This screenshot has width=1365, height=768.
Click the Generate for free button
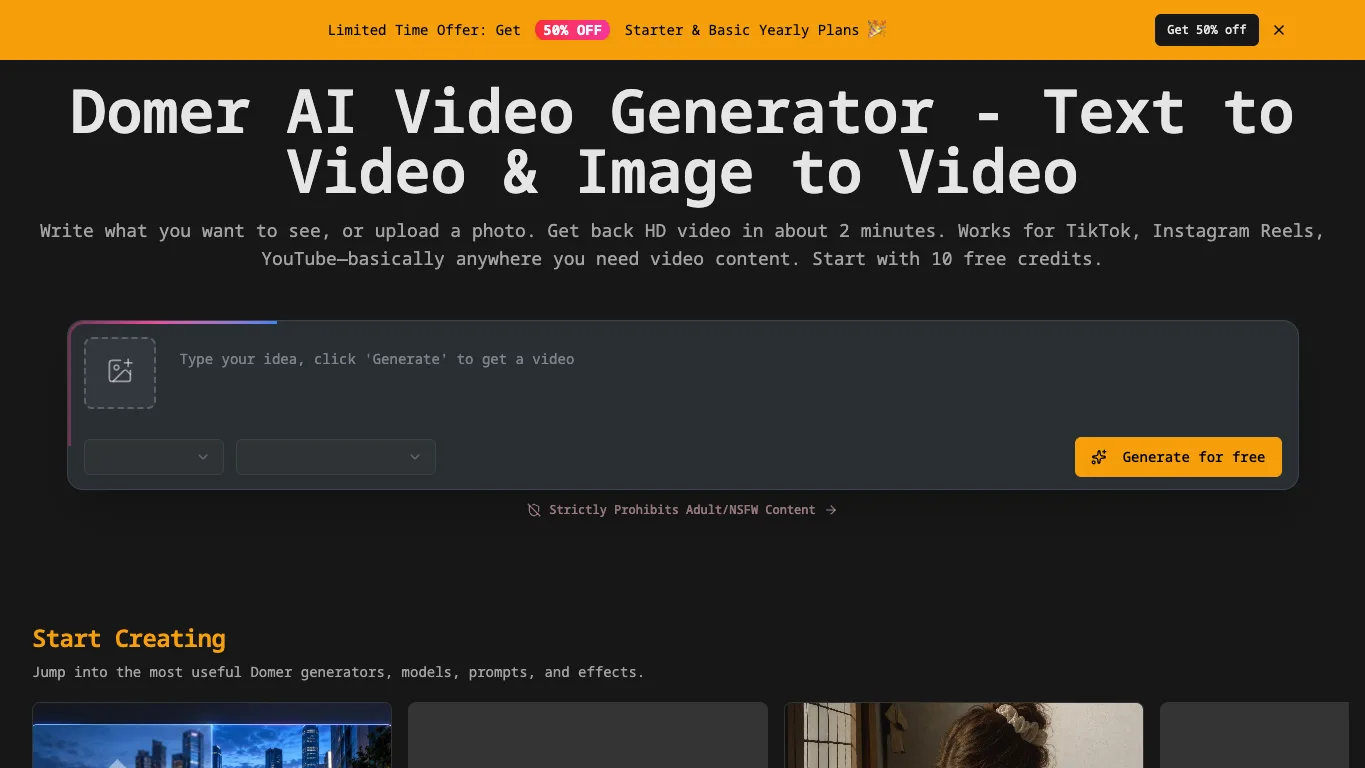1178,457
